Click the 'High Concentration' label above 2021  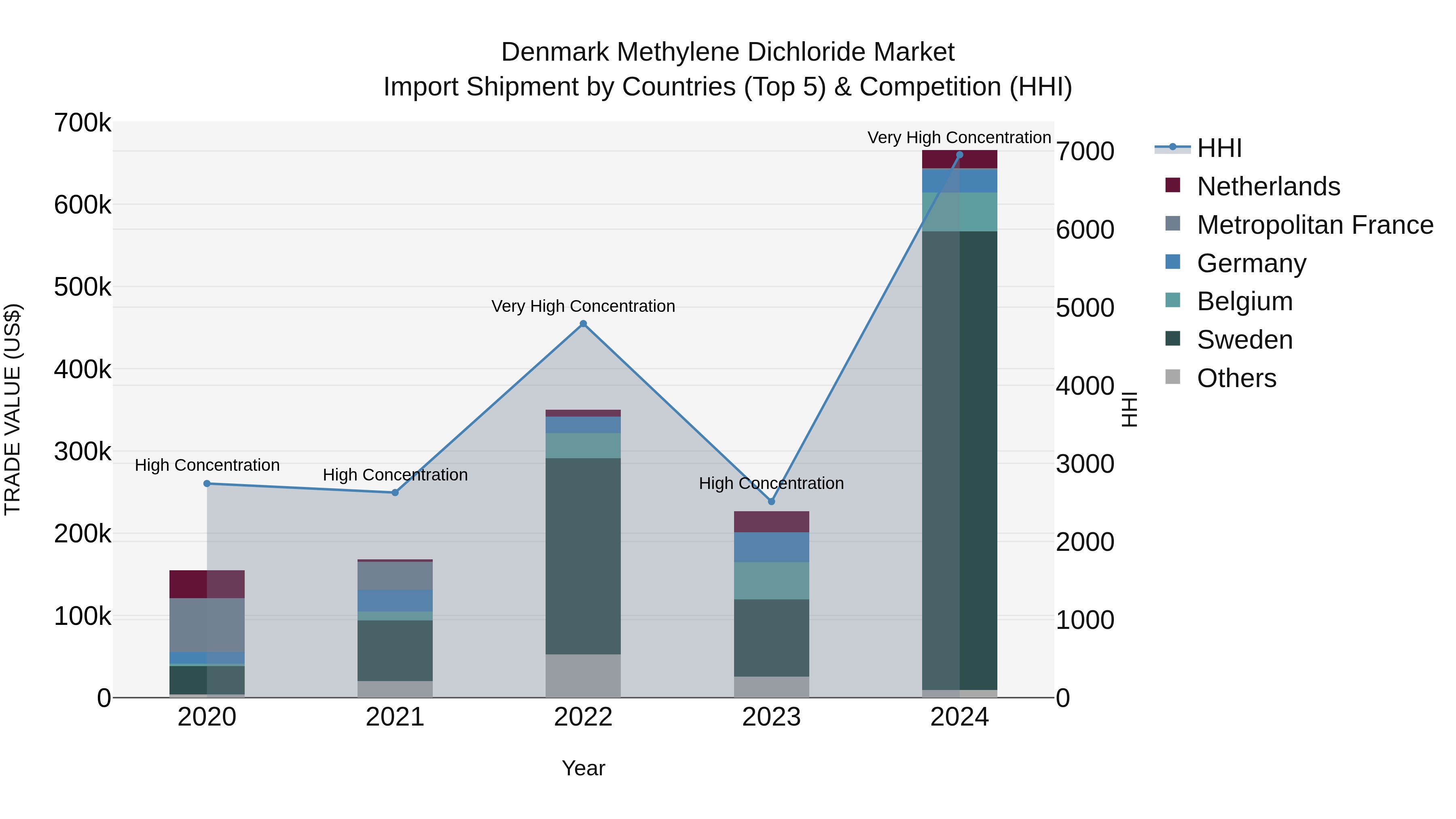pos(395,475)
